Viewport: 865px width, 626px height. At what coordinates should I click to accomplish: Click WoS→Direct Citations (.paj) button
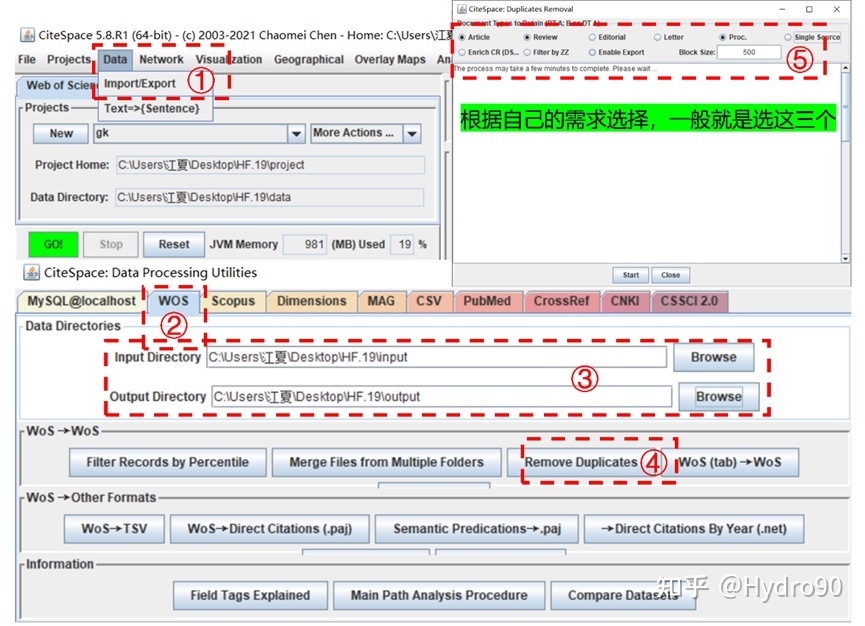[270, 529]
